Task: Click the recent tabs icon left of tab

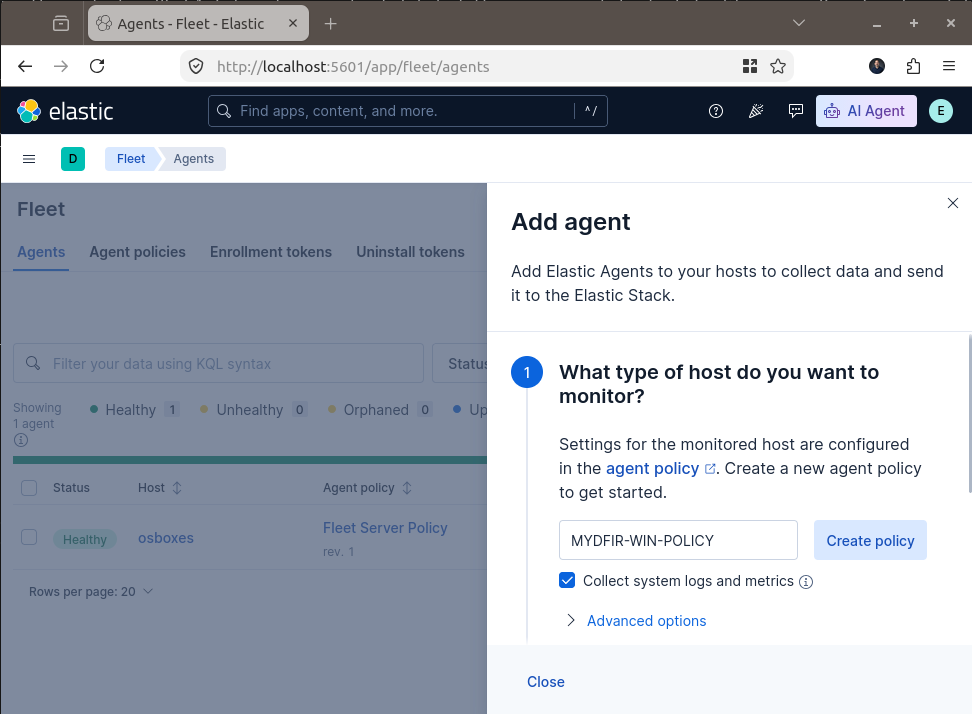Action: click(x=61, y=24)
